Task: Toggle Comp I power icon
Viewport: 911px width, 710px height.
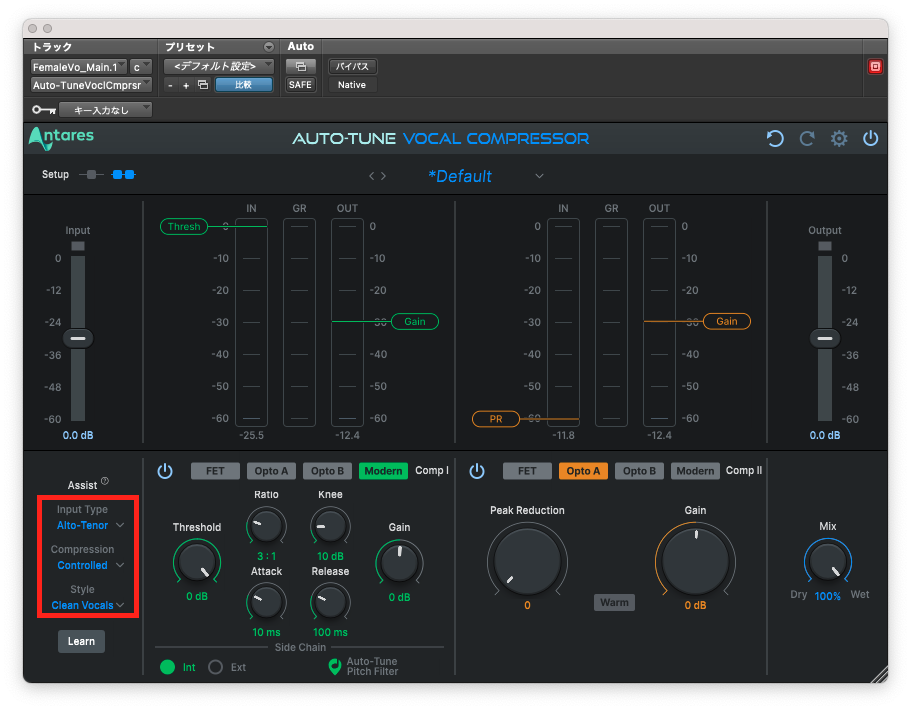Action: [x=165, y=471]
